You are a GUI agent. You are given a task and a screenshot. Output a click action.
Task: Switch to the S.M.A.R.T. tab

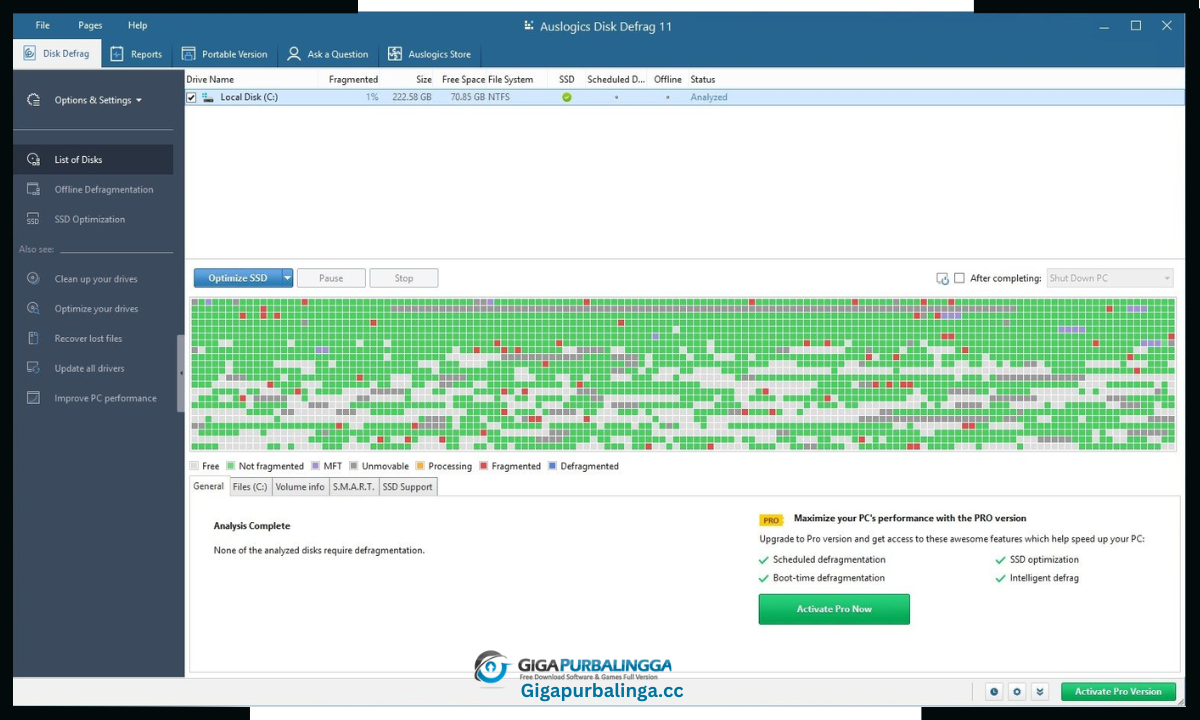(354, 487)
